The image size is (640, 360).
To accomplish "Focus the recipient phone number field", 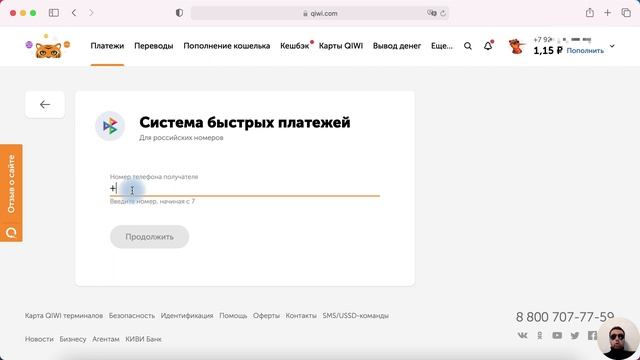I will pos(244,189).
